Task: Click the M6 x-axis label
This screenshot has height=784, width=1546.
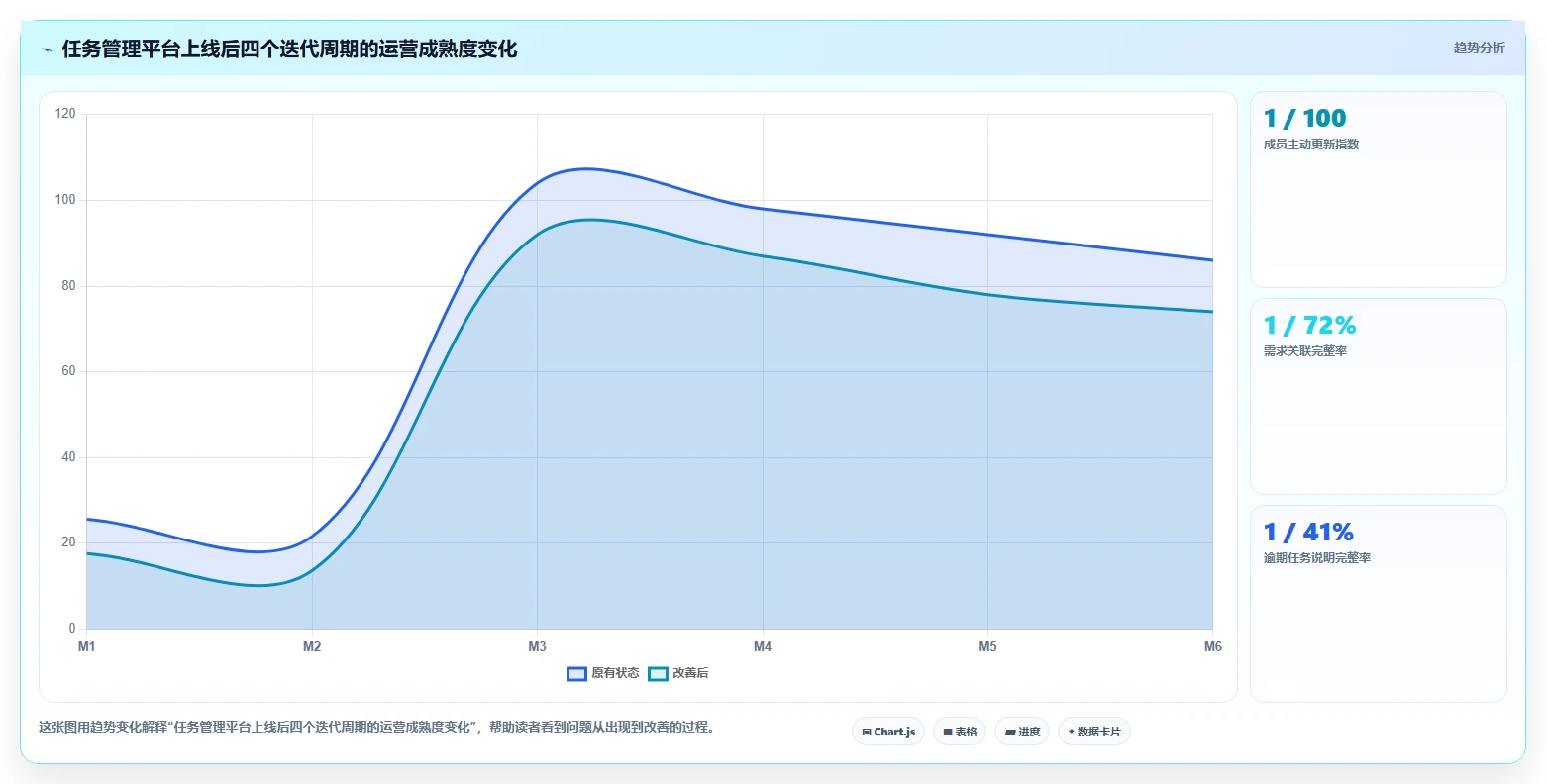Action: click(1213, 647)
